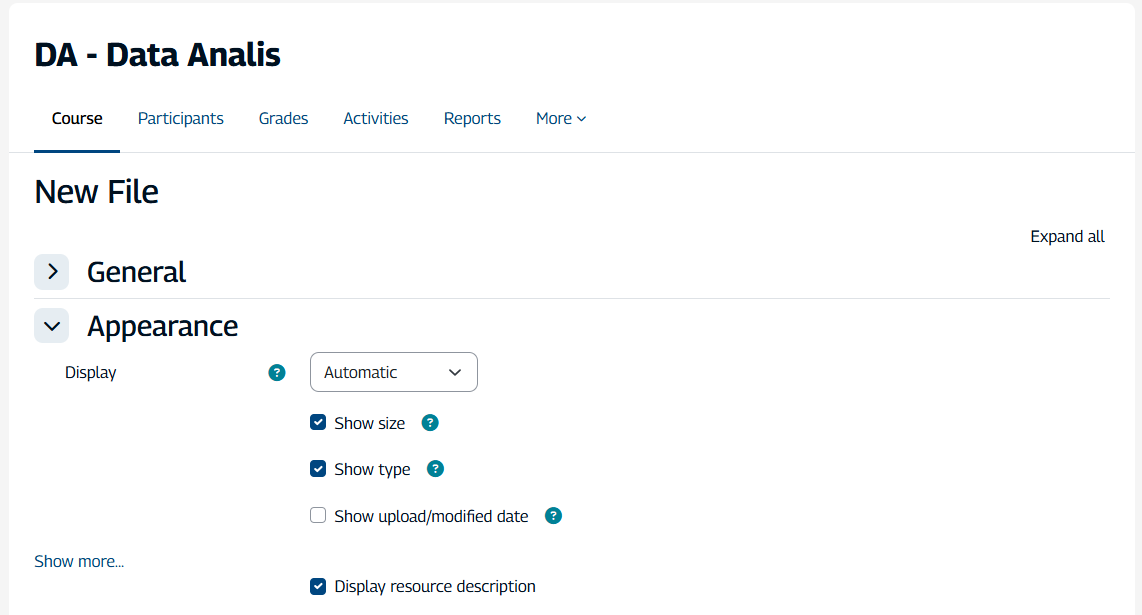Click help icon for Show upload/modified date
Viewport: 1142px width, 615px height.
coord(553,516)
